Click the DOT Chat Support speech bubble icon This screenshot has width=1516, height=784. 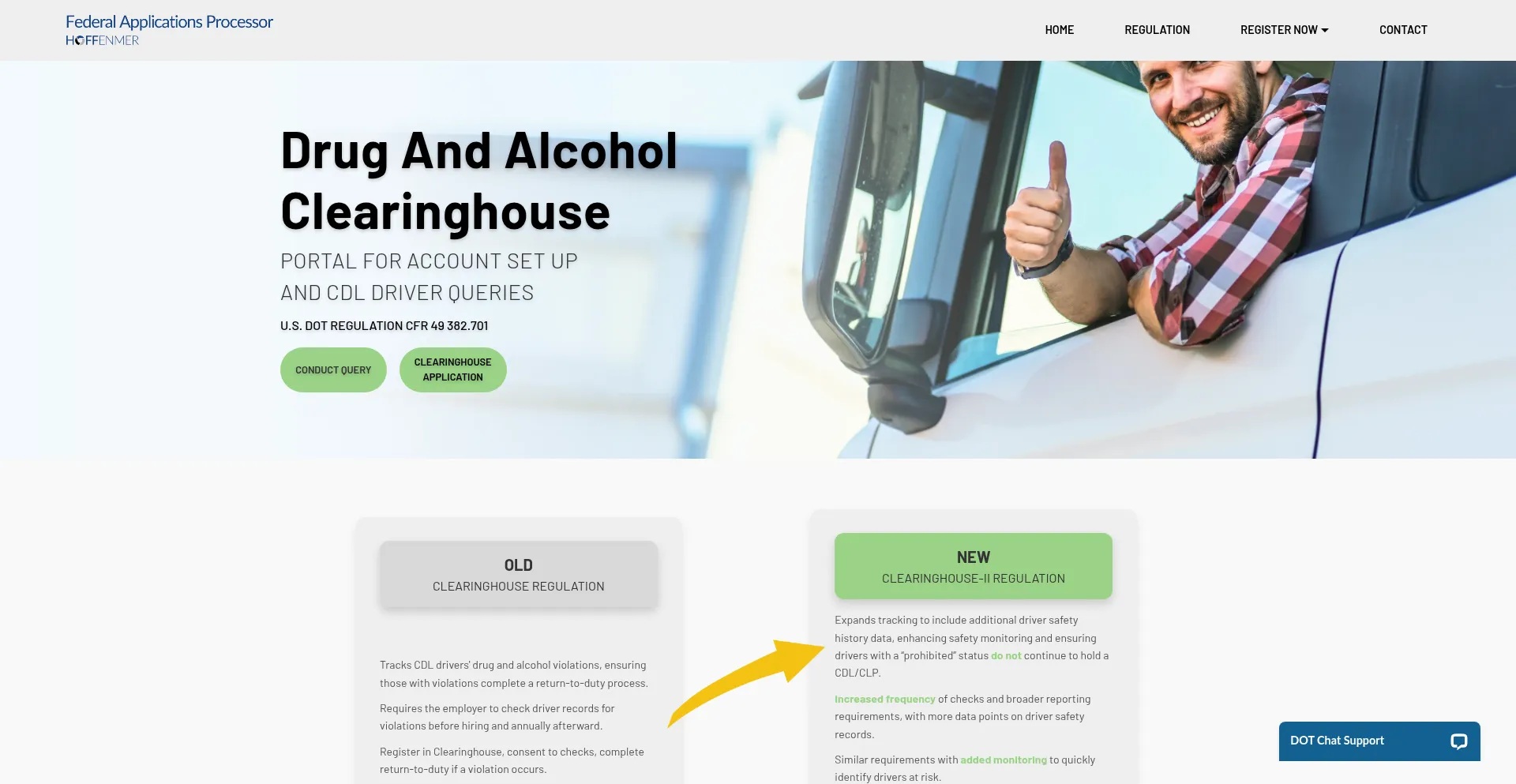click(x=1458, y=741)
